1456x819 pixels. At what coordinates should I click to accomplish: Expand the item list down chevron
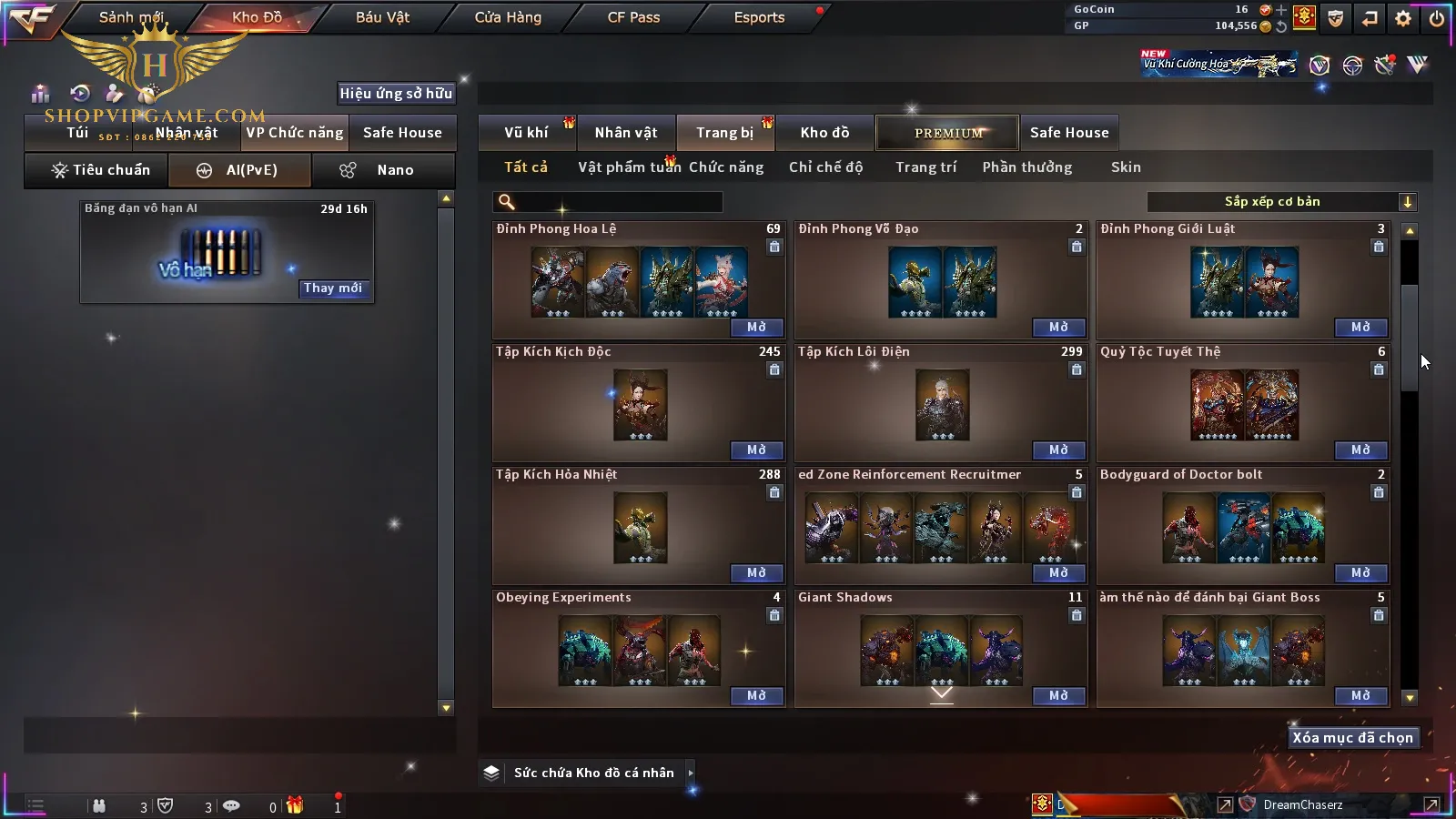point(942,694)
